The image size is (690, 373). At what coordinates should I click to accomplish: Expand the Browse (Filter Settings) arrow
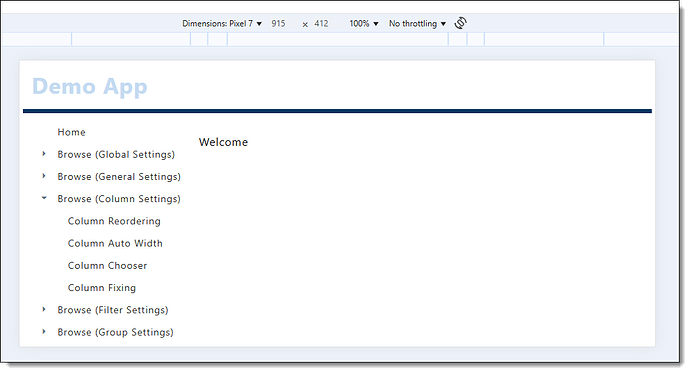(x=44, y=309)
